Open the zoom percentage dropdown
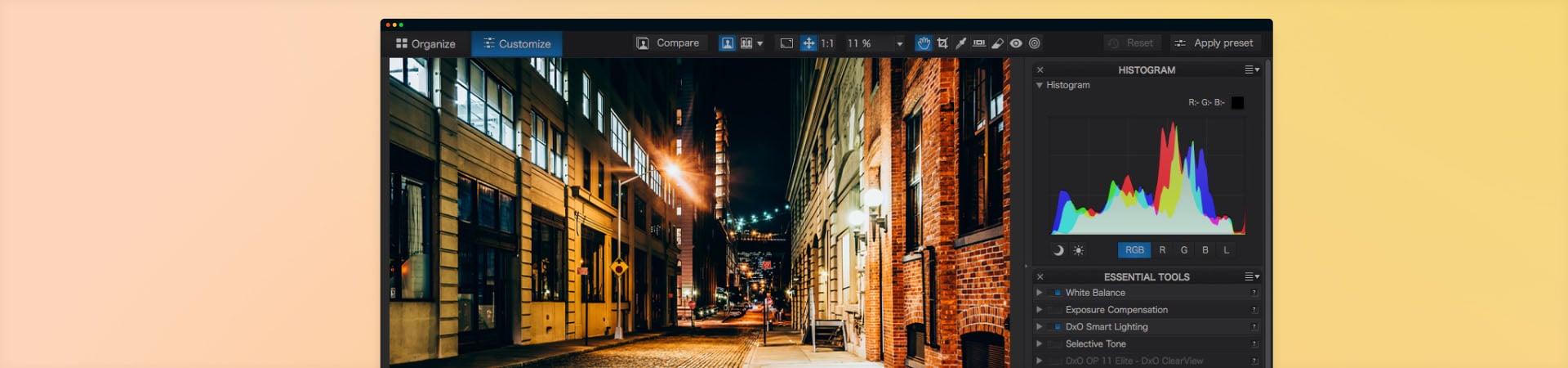Screen dimensions: 1568x368 899,44
